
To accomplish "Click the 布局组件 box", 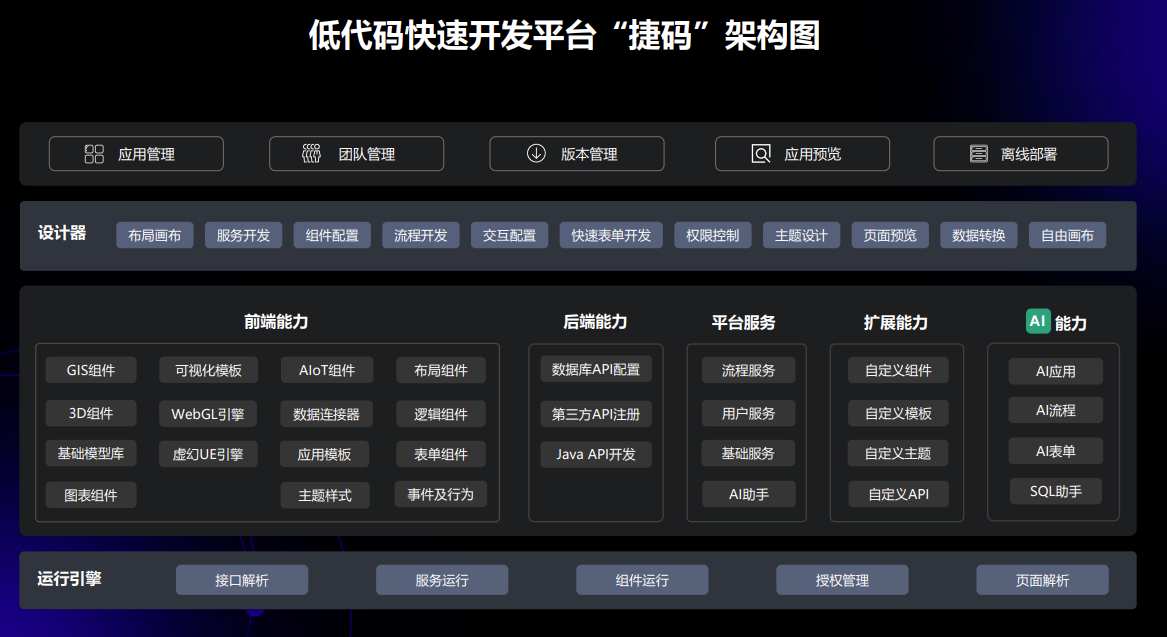I will [x=441, y=370].
